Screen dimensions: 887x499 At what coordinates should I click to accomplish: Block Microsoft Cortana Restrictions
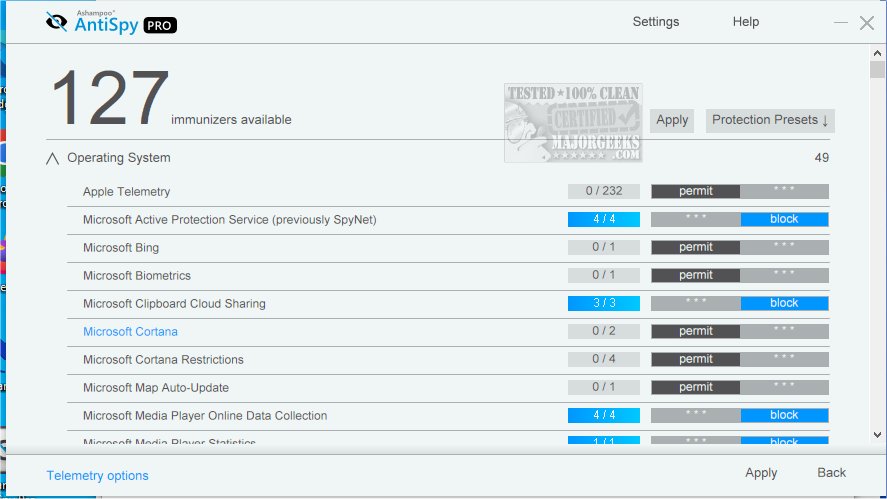(x=784, y=359)
